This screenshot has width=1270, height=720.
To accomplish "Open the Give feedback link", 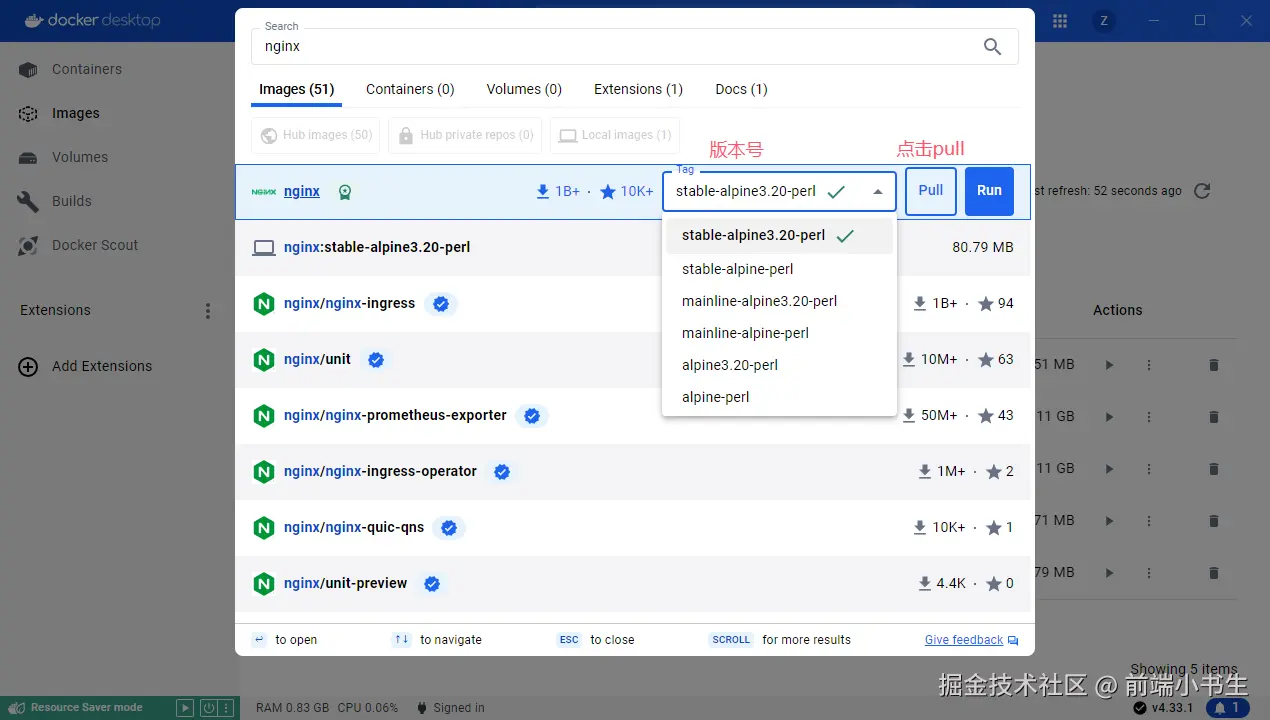I will [x=971, y=640].
